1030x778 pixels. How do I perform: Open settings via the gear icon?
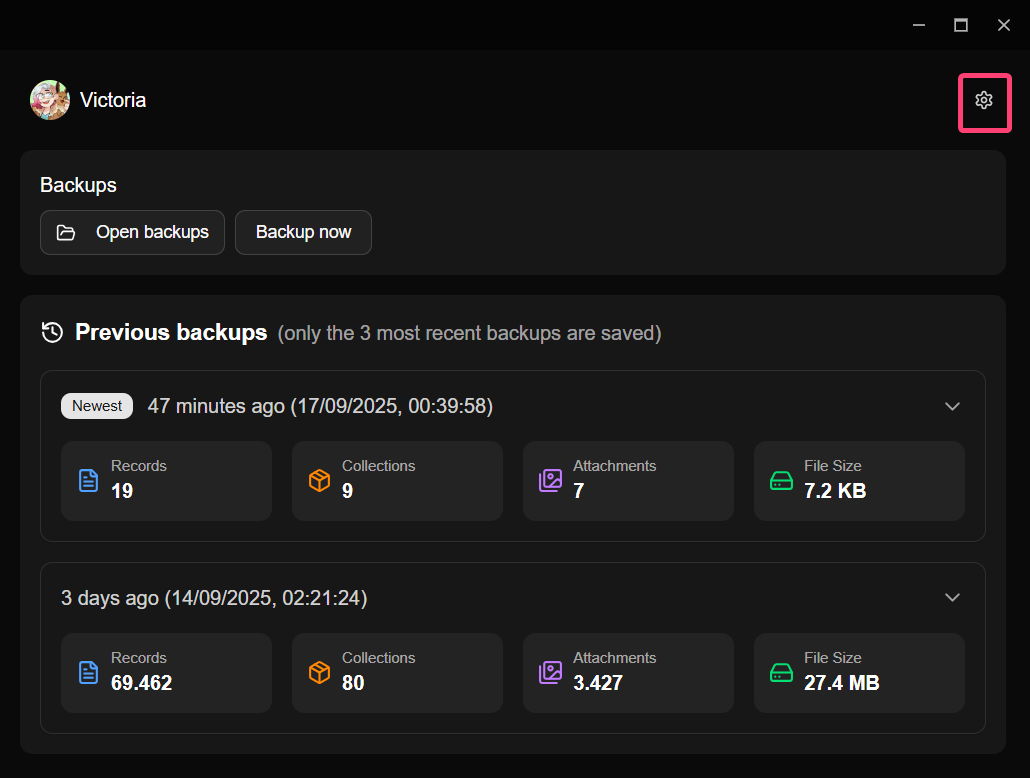point(984,101)
